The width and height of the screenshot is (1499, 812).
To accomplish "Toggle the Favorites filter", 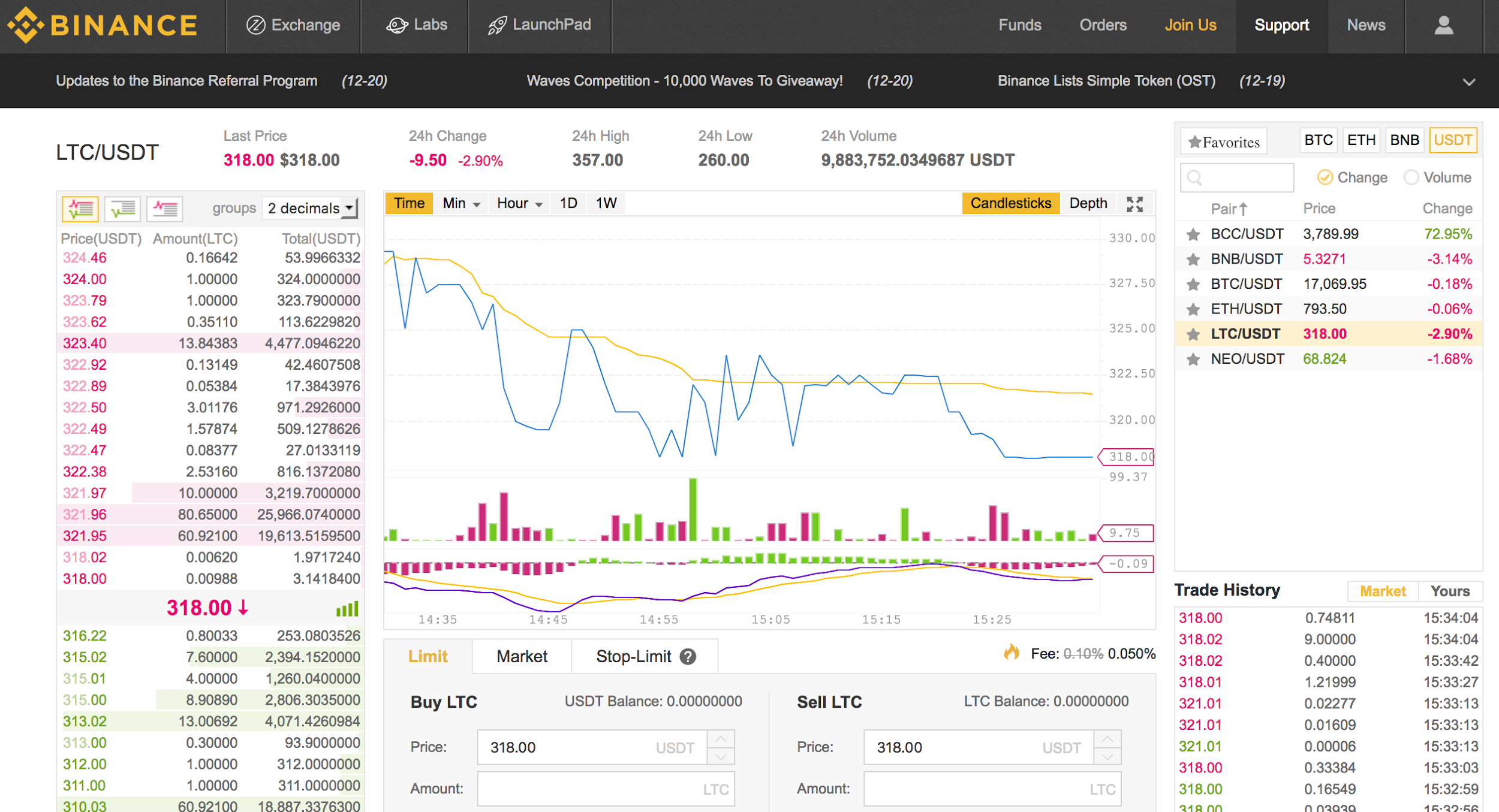I will [1224, 142].
